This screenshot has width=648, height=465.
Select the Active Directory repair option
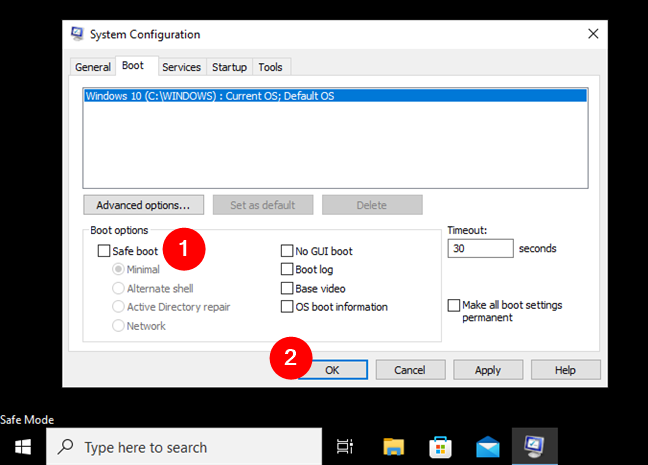(x=118, y=307)
